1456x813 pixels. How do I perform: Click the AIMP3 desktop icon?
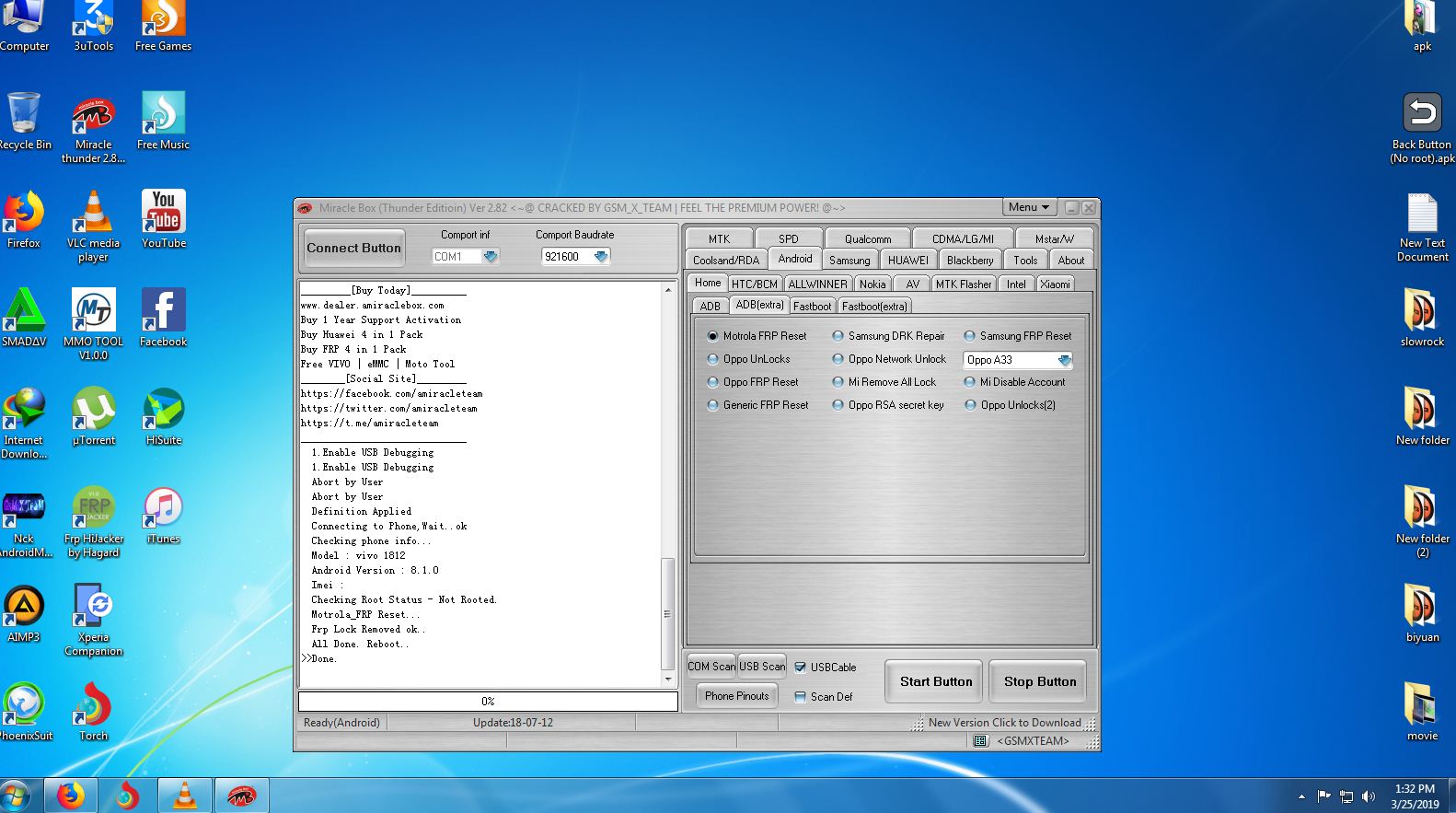pyautogui.click(x=24, y=613)
